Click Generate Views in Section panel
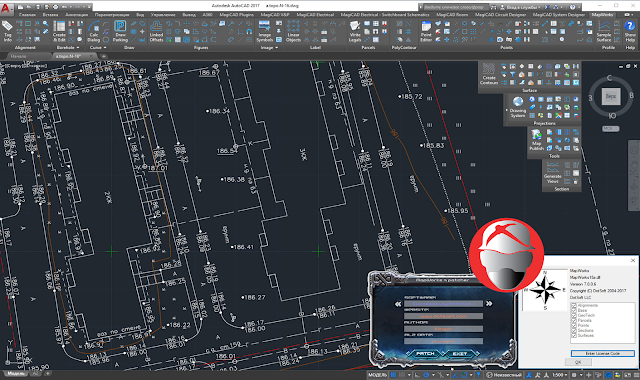640x380 pixels. [x=553, y=173]
